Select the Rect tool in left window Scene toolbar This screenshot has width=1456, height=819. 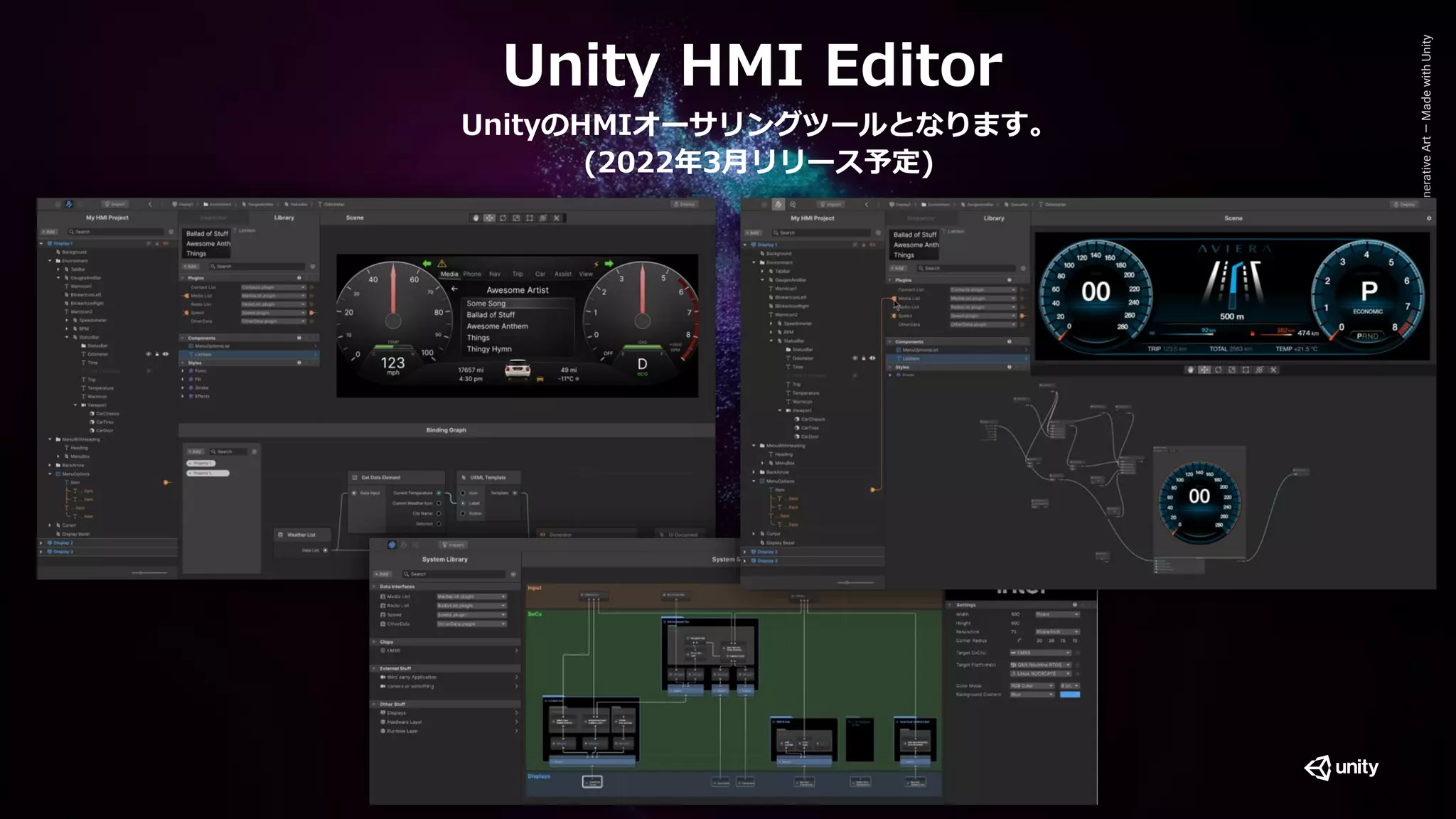(x=530, y=218)
